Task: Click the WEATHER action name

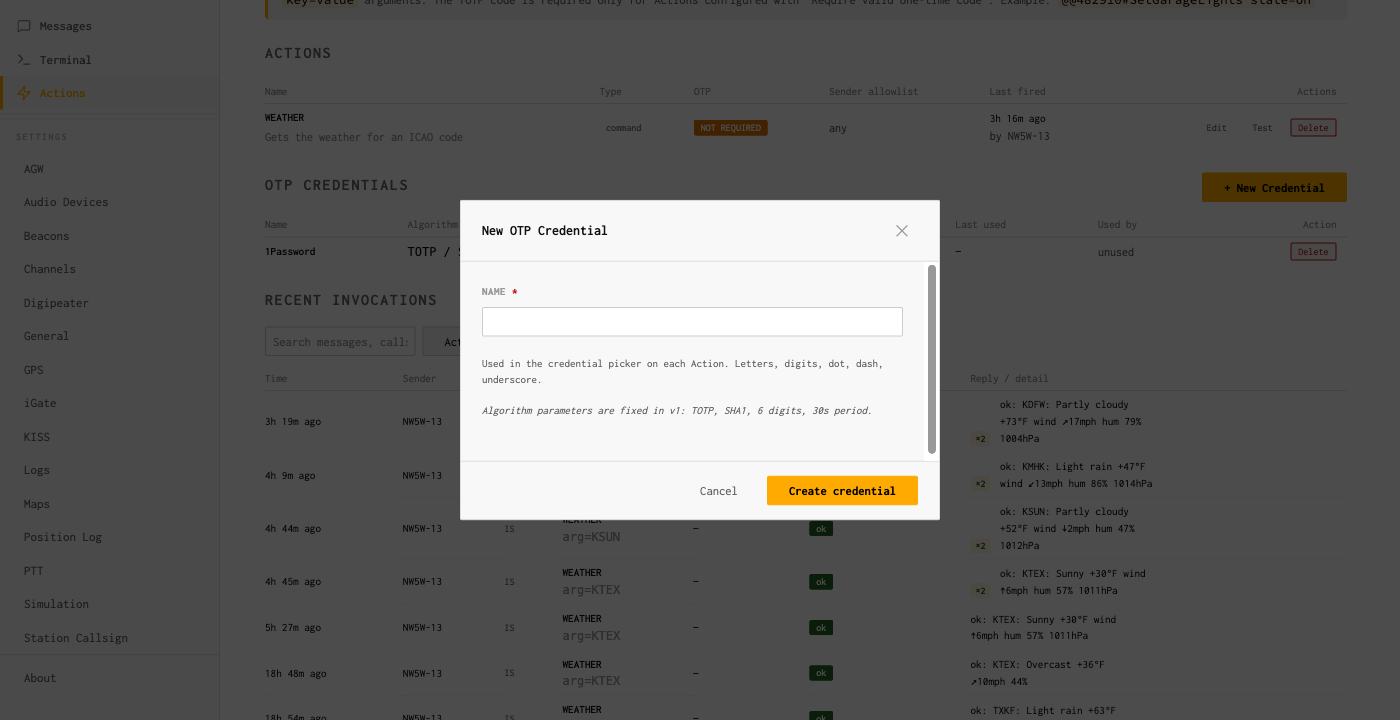Action: coord(284,118)
